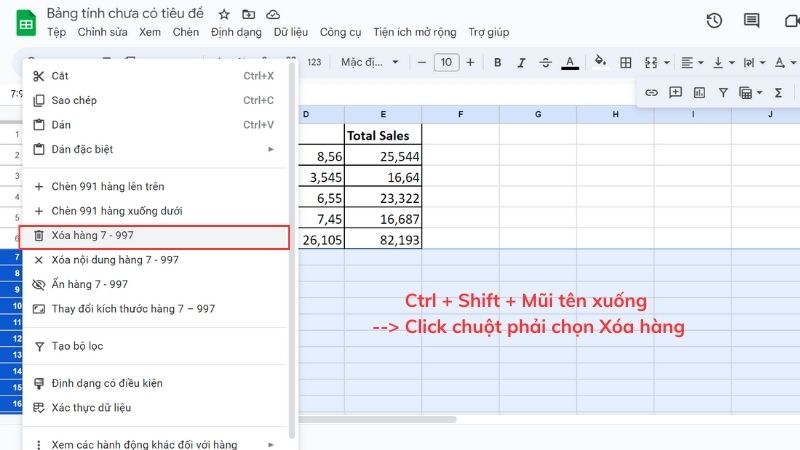Choose Dán in the context menu
The image size is (800, 450).
pos(155,125)
